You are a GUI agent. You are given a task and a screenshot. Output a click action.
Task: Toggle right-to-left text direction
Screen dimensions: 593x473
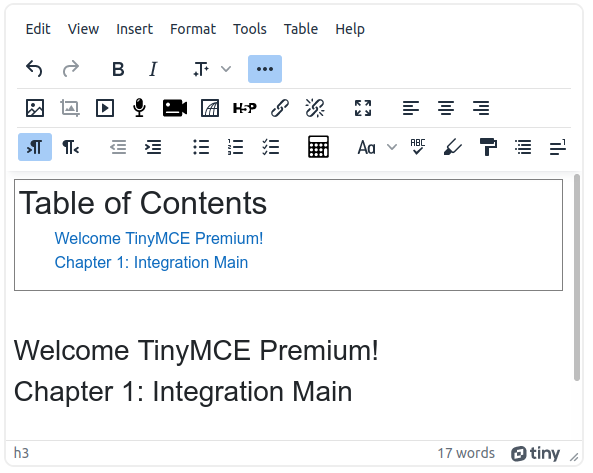point(70,147)
